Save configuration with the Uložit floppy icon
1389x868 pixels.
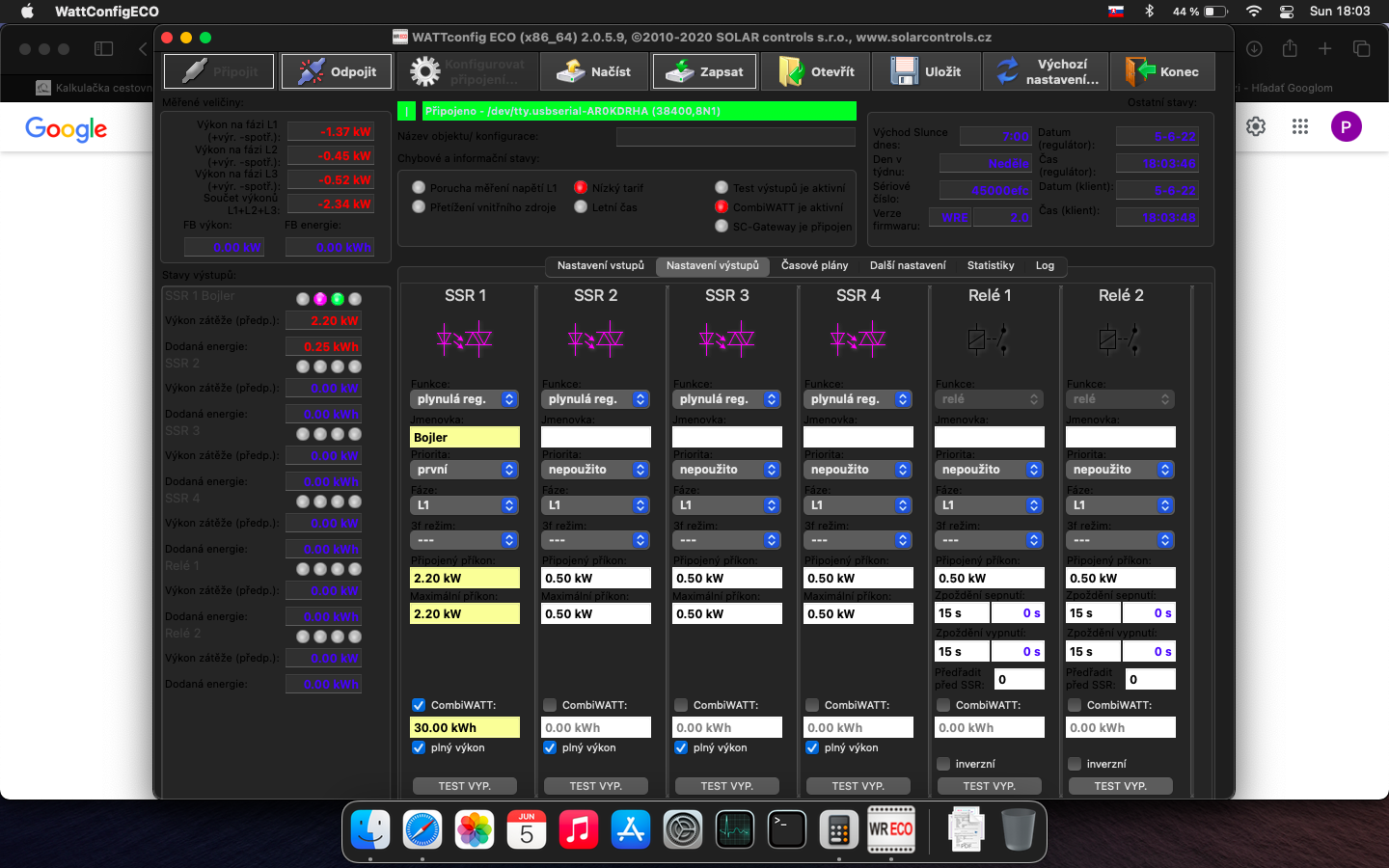(x=905, y=71)
